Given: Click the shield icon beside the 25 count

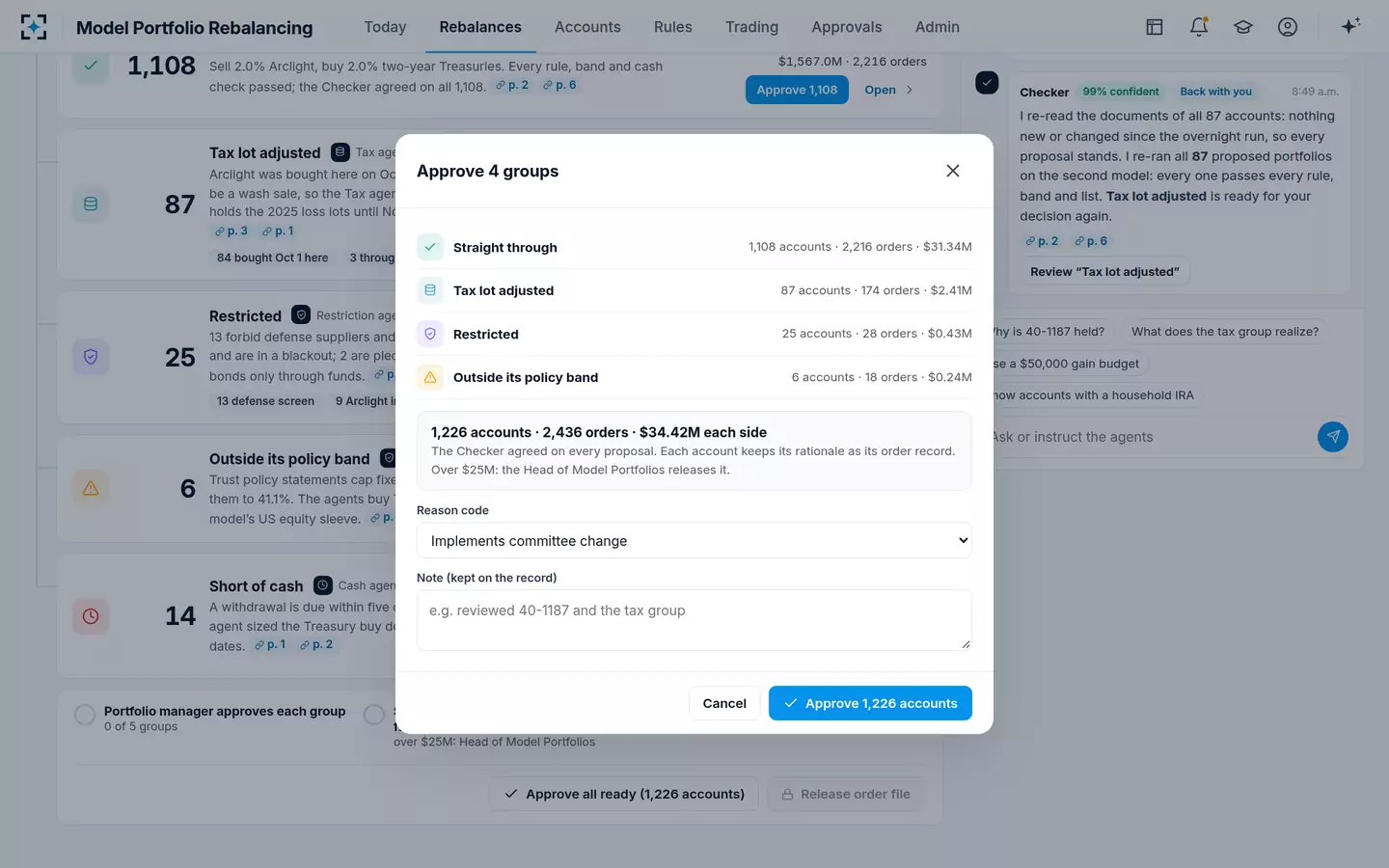Looking at the screenshot, I should click(x=91, y=357).
